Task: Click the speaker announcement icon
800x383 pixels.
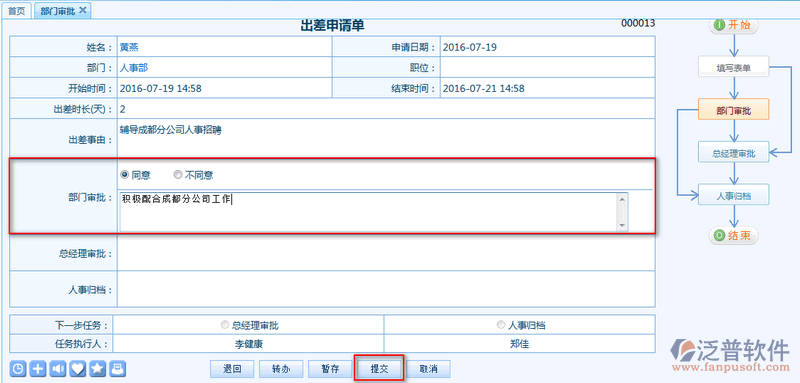Action: pyautogui.click(x=57, y=369)
